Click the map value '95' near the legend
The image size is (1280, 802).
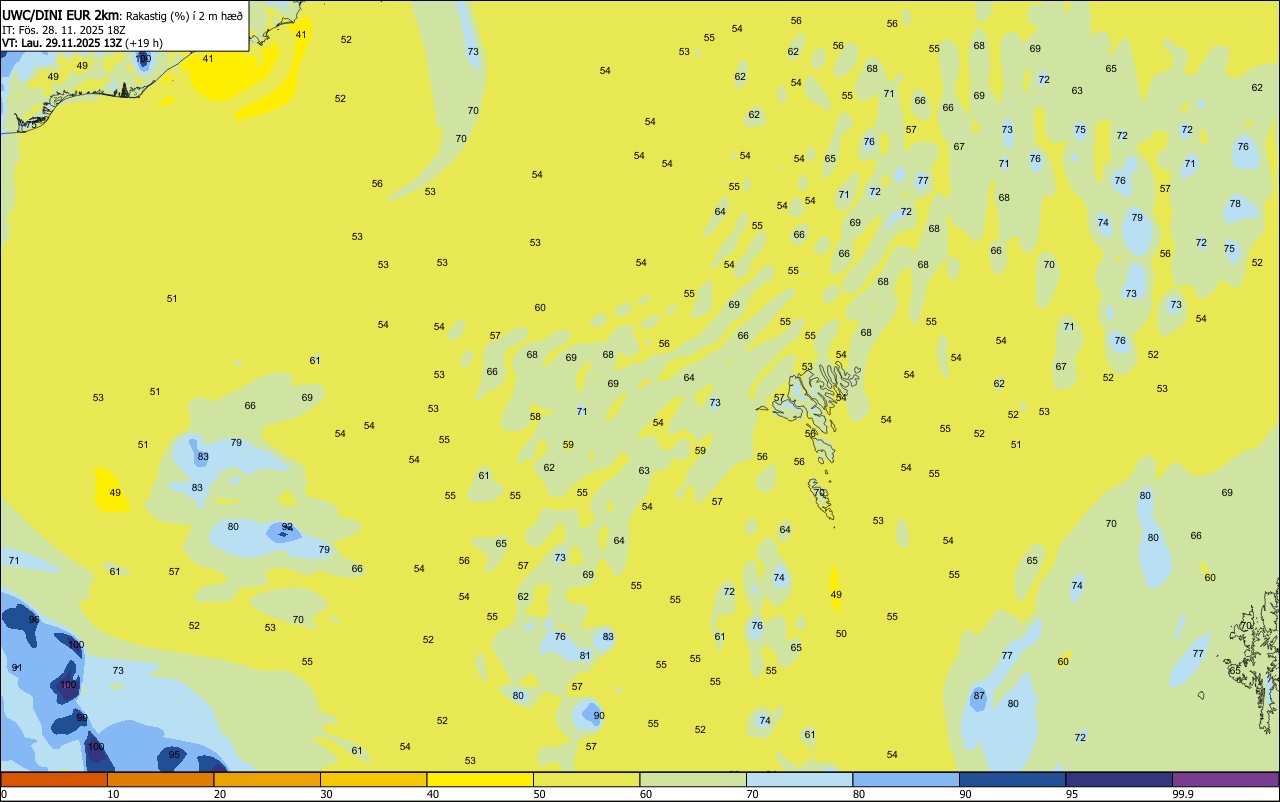(174, 755)
